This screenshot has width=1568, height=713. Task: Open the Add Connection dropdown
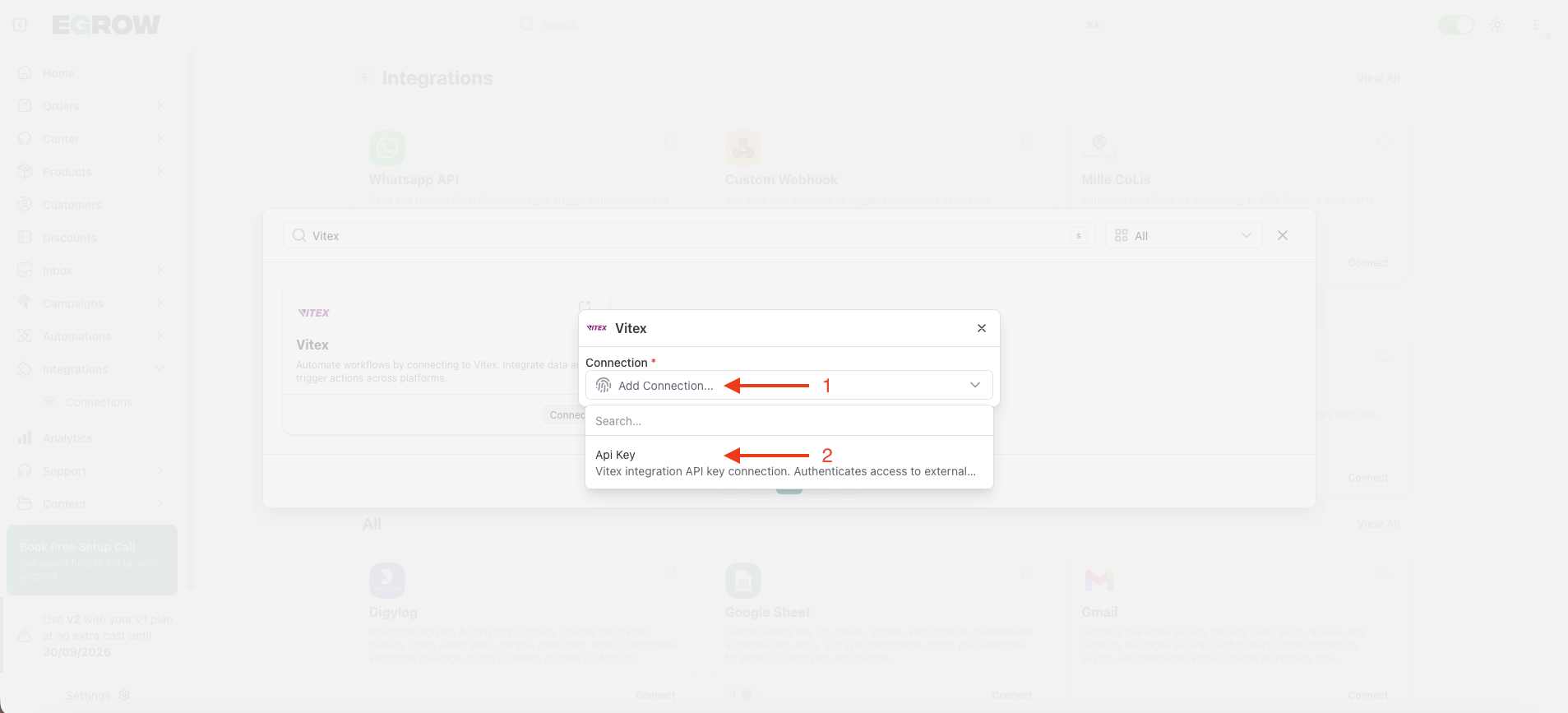tap(789, 385)
